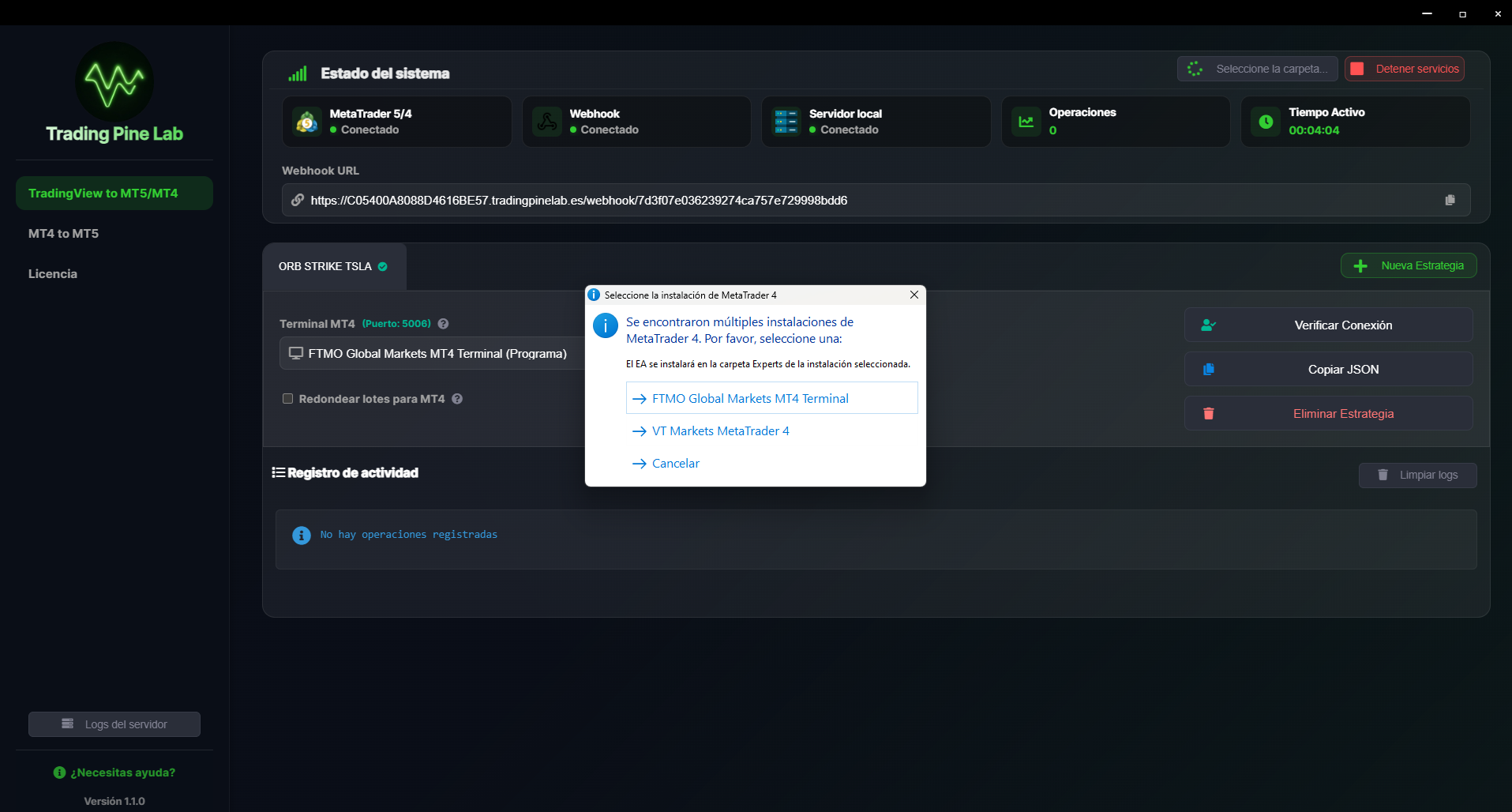Click the blue info icon in the dialog
Image resolution: width=1512 pixels, height=812 pixels.
pyautogui.click(x=606, y=325)
